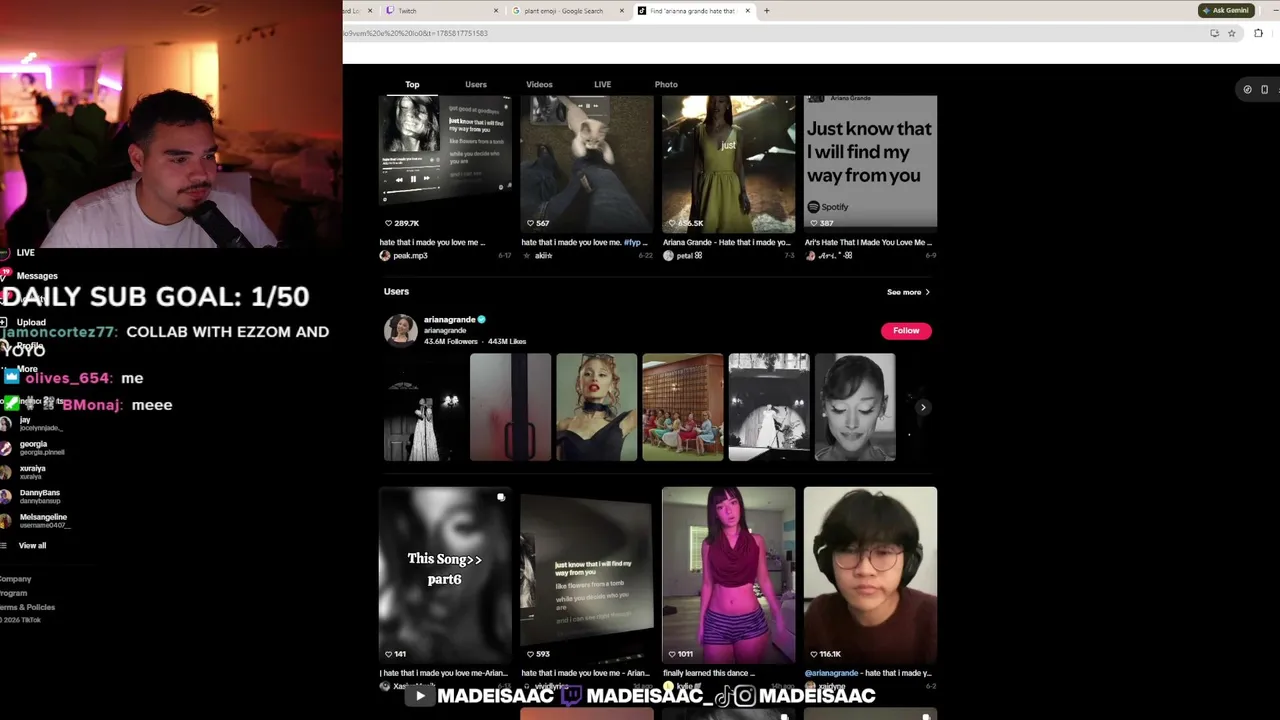
Task: Open the petal creator profile
Action: pyautogui.click(x=690, y=256)
